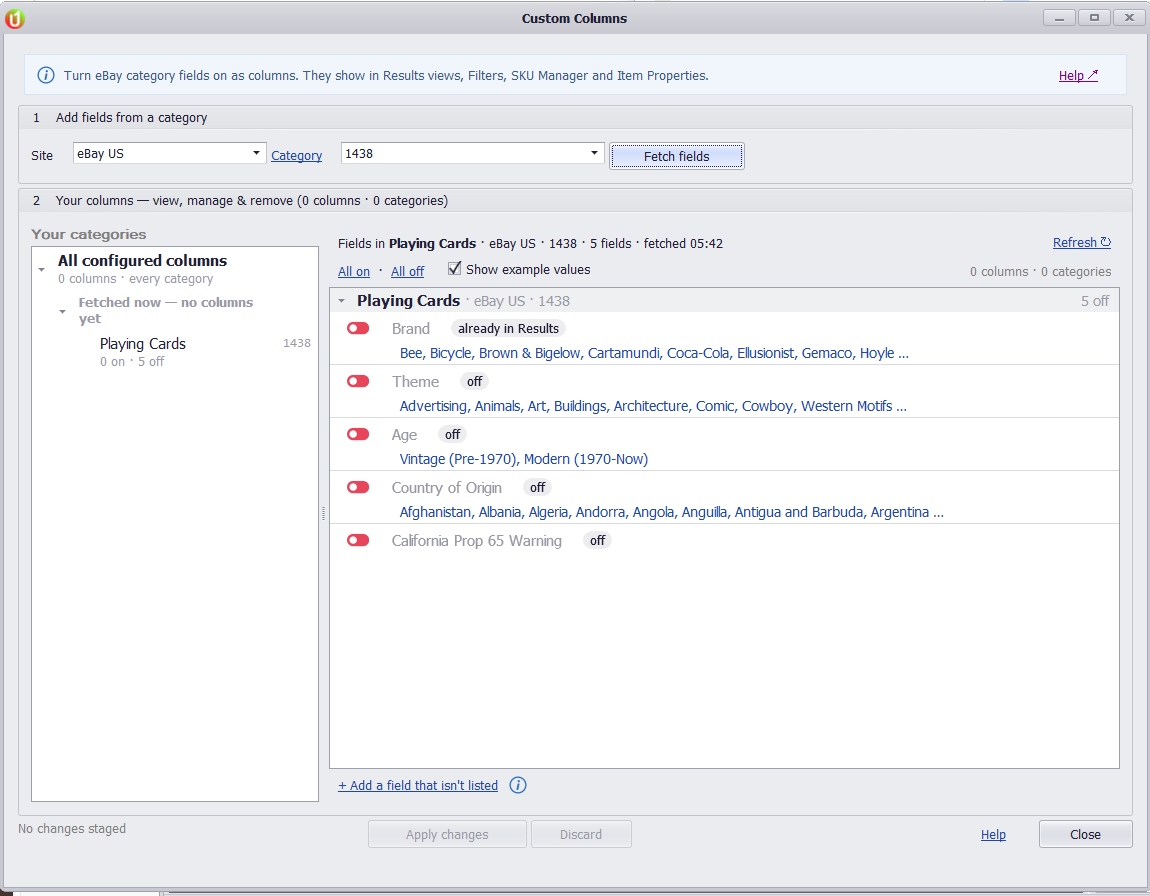
Task: Collapse the Fetched now group
Action: tap(62, 312)
